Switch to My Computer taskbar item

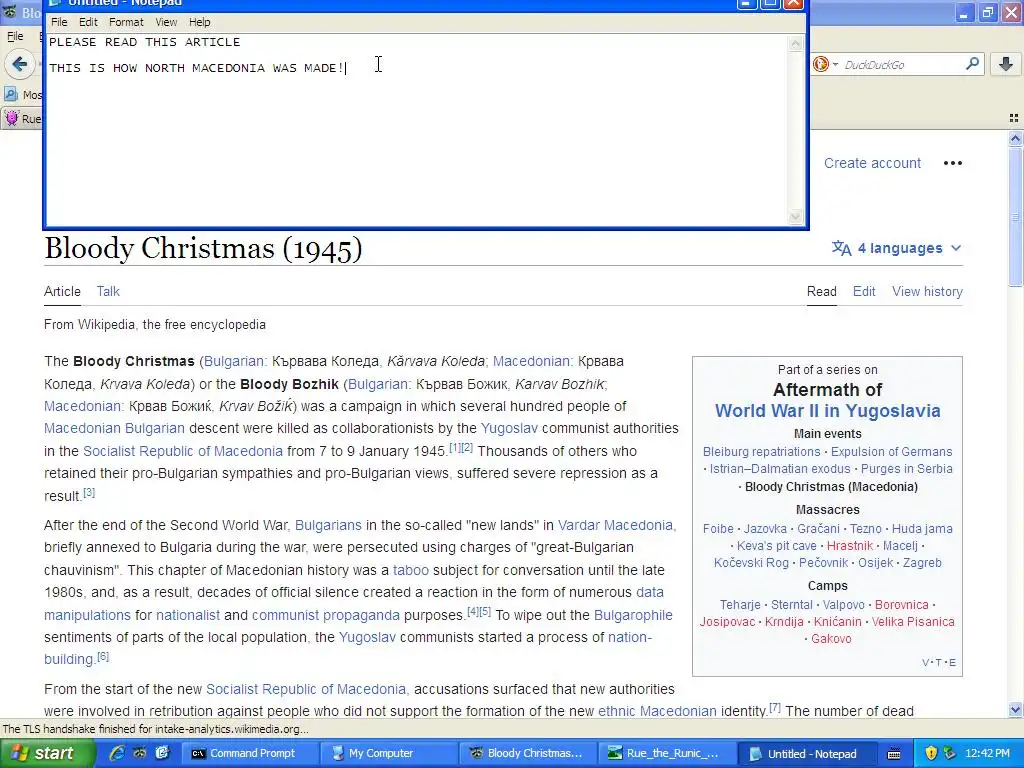coord(387,754)
